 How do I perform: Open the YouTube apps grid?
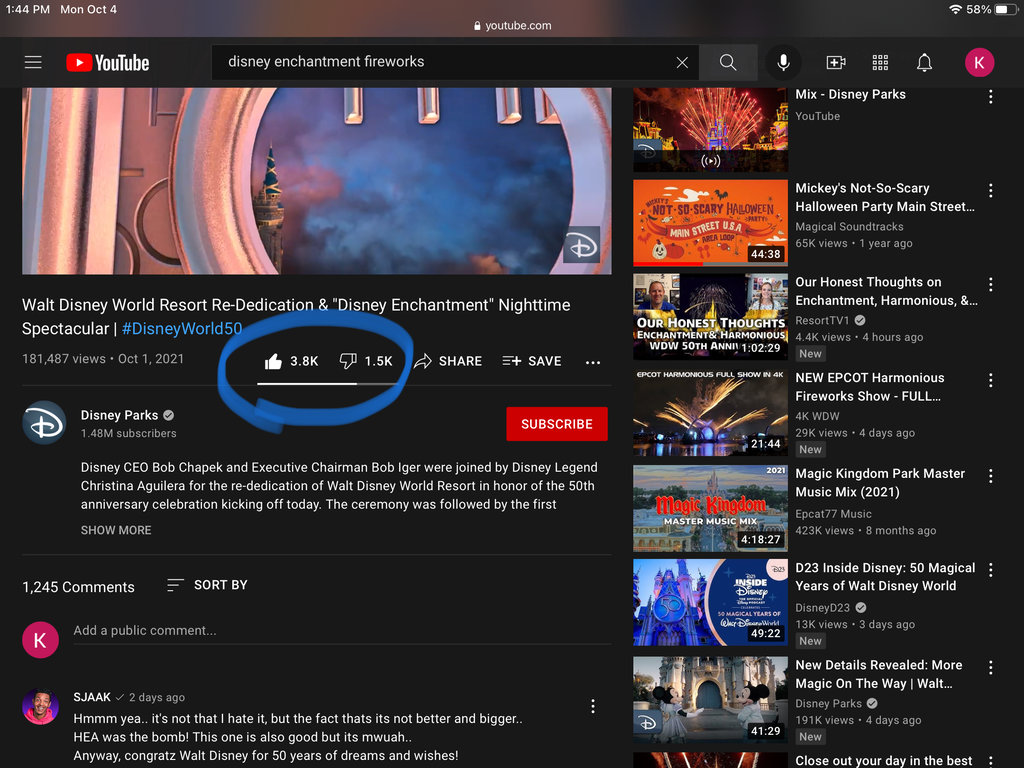tap(880, 62)
